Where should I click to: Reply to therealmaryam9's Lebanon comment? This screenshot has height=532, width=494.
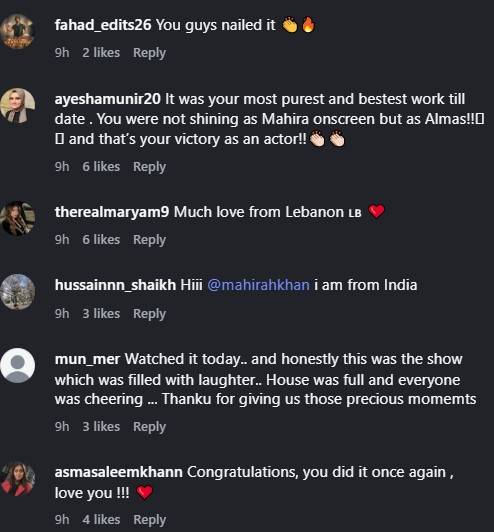[x=149, y=240]
